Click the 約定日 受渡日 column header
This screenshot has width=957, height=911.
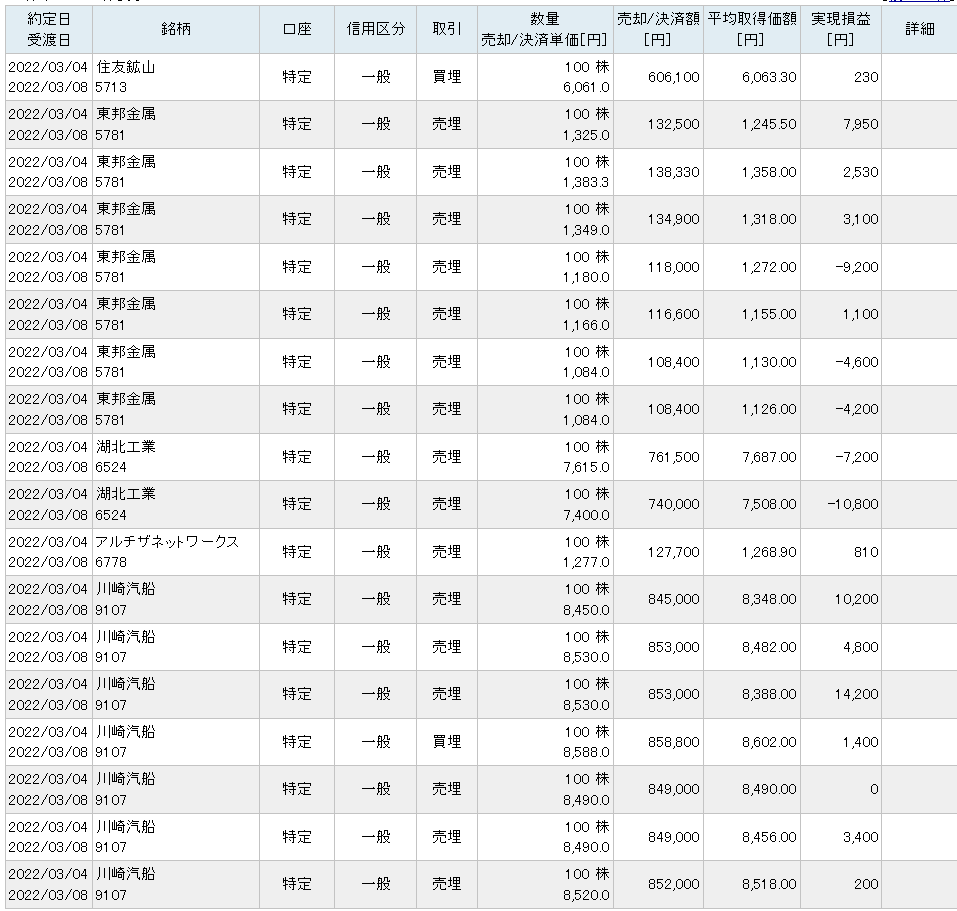(49, 29)
